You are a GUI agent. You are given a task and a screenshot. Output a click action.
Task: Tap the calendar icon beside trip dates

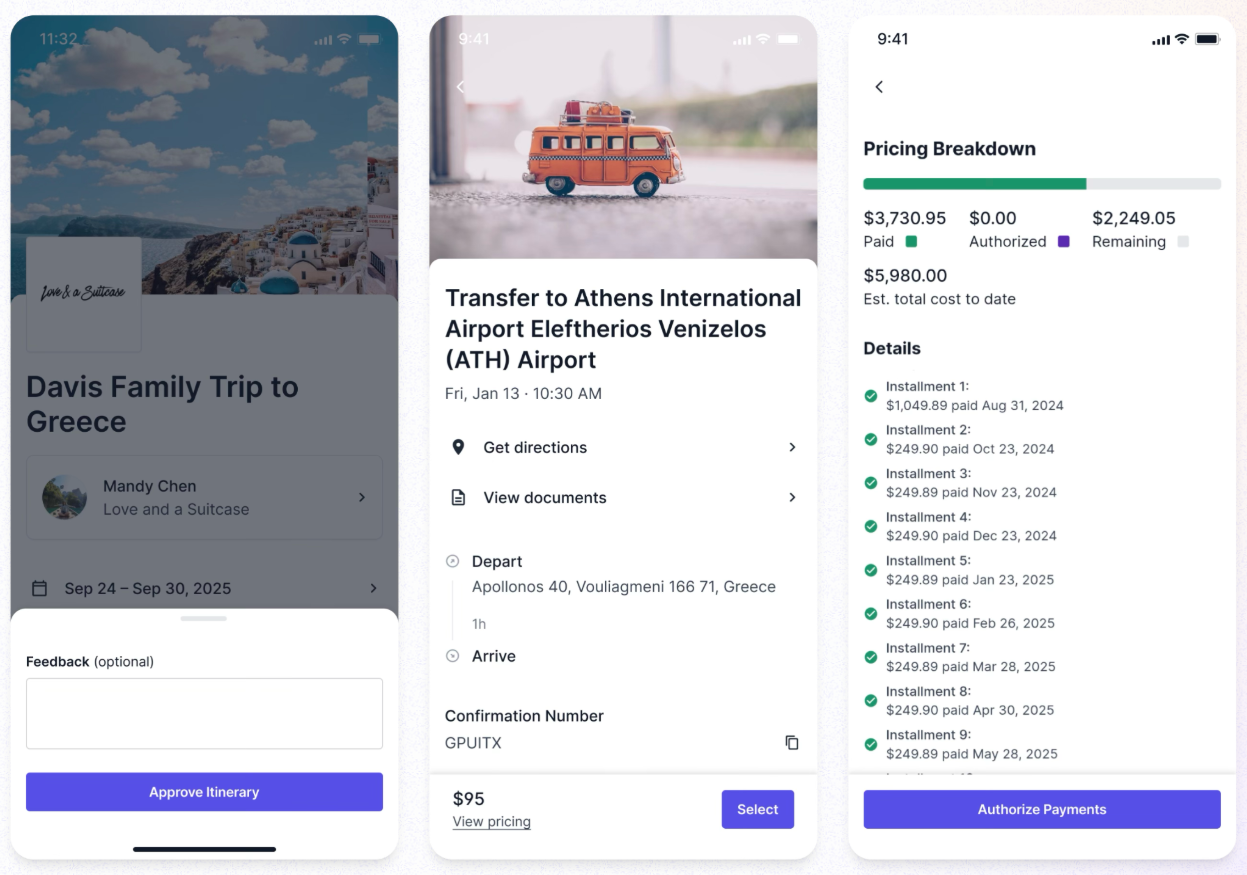click(x=40, y=588)
